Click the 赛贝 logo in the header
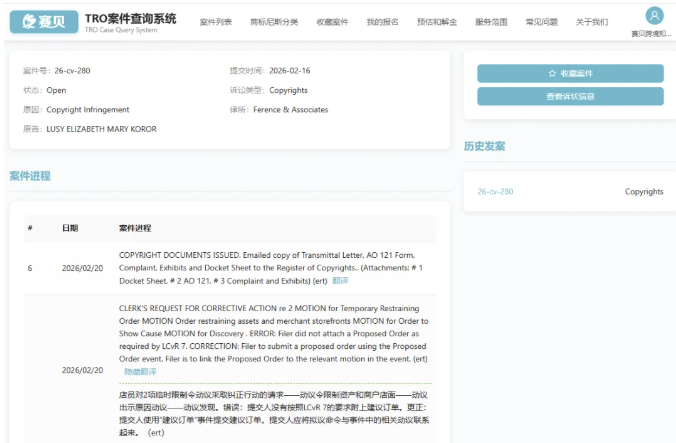The width and height of the screenshot is (676, 443). click(44, 21)
